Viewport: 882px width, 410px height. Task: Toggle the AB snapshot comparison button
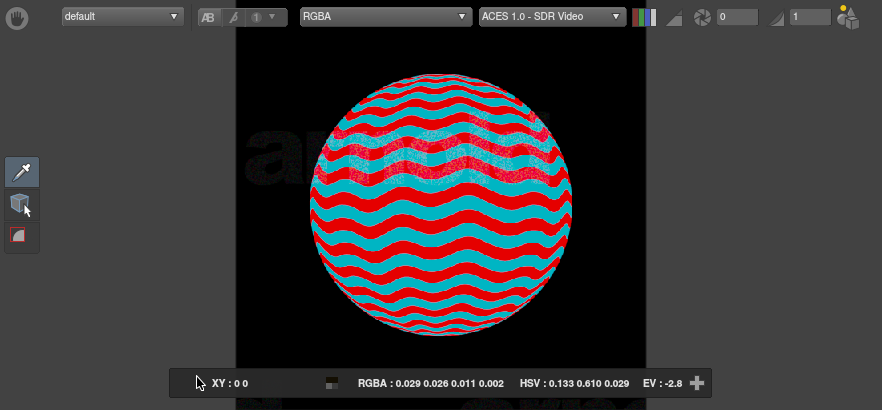click(208, 18)
